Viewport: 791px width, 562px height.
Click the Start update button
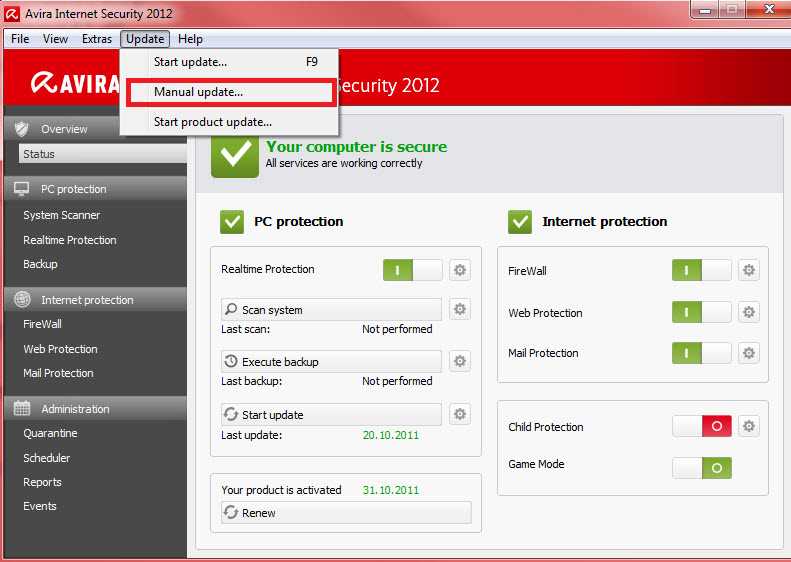coord(331,415)
